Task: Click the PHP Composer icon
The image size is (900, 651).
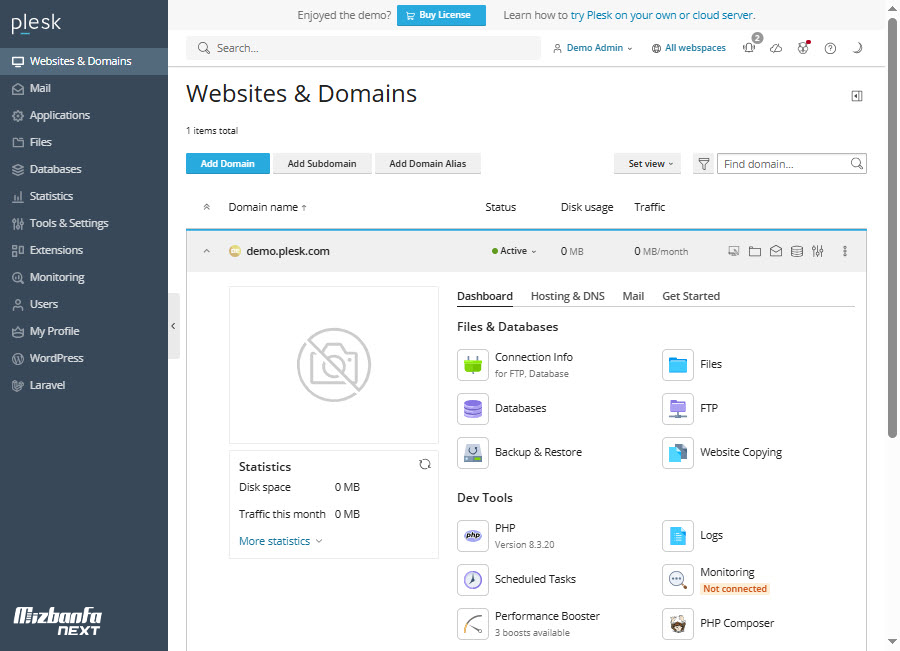Action: [x=678, y=624]
